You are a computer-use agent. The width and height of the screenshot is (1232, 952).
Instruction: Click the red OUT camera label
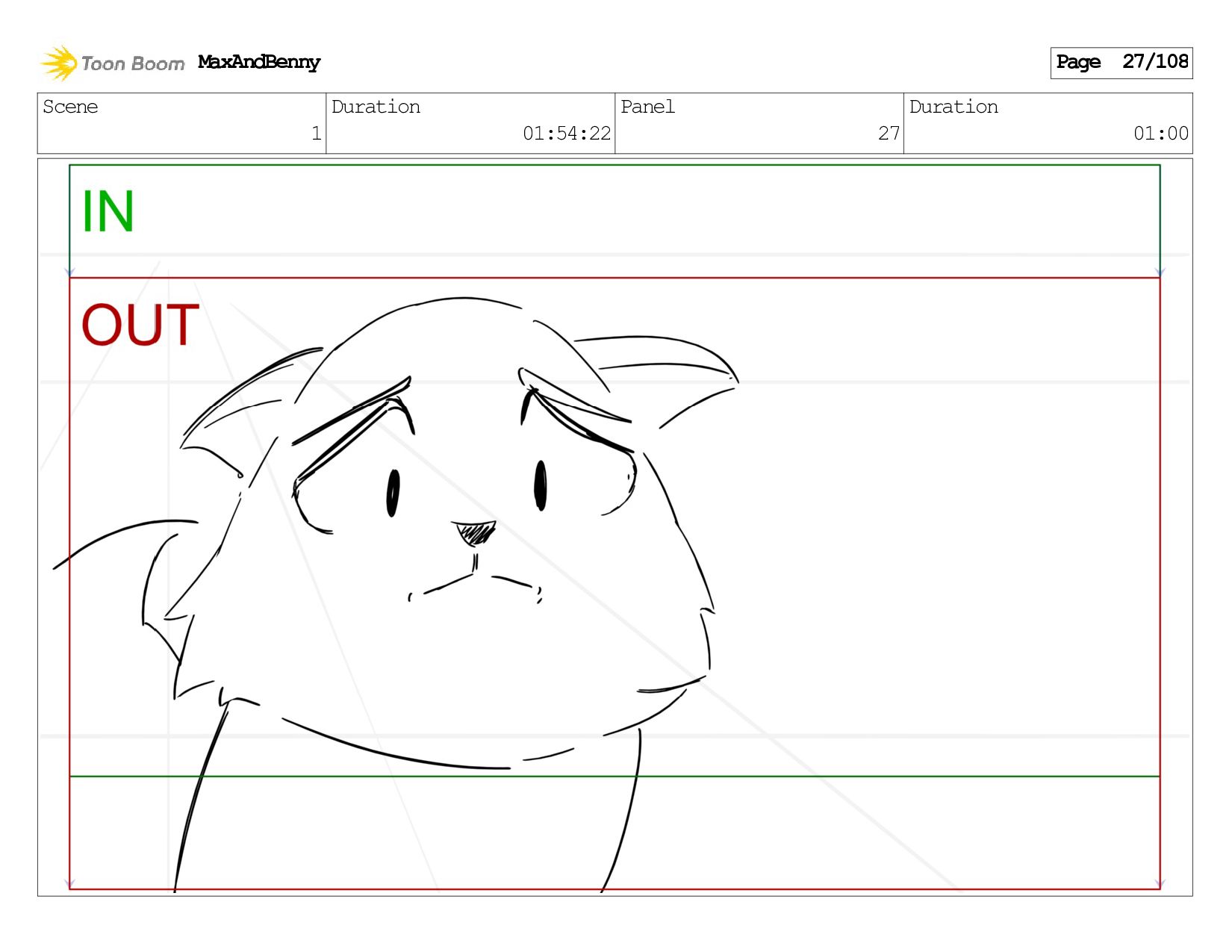point(140,326)
